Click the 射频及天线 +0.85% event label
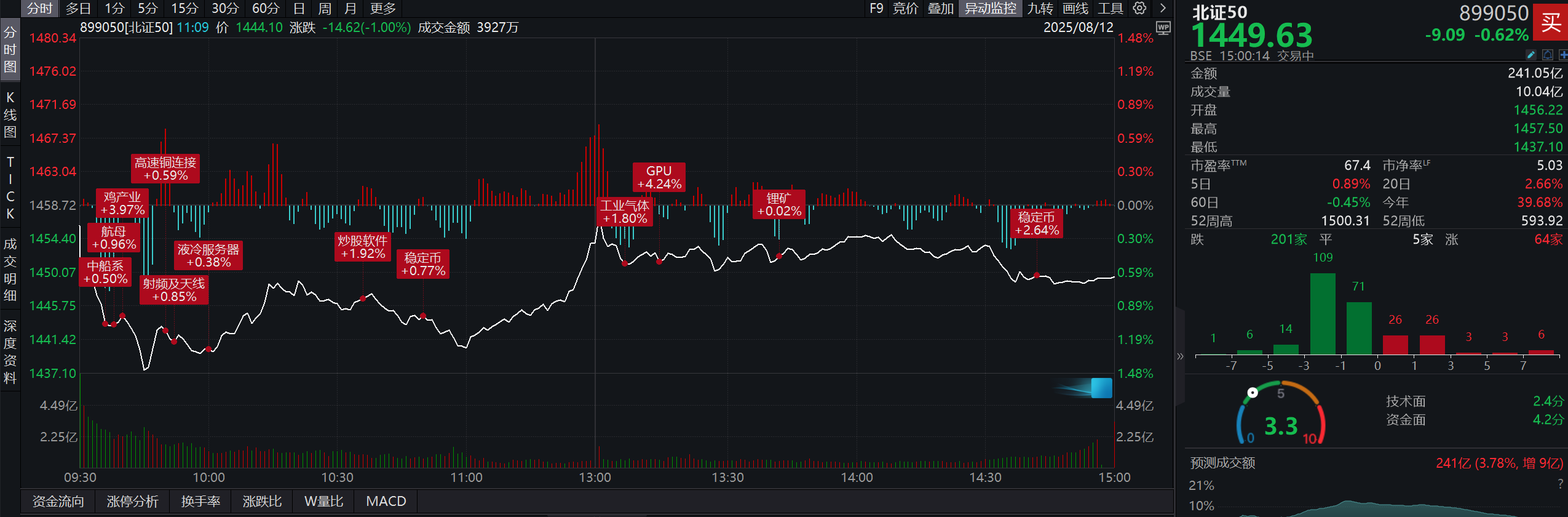Viewport: 1568px width, 517px height. (x=174, y=290)
